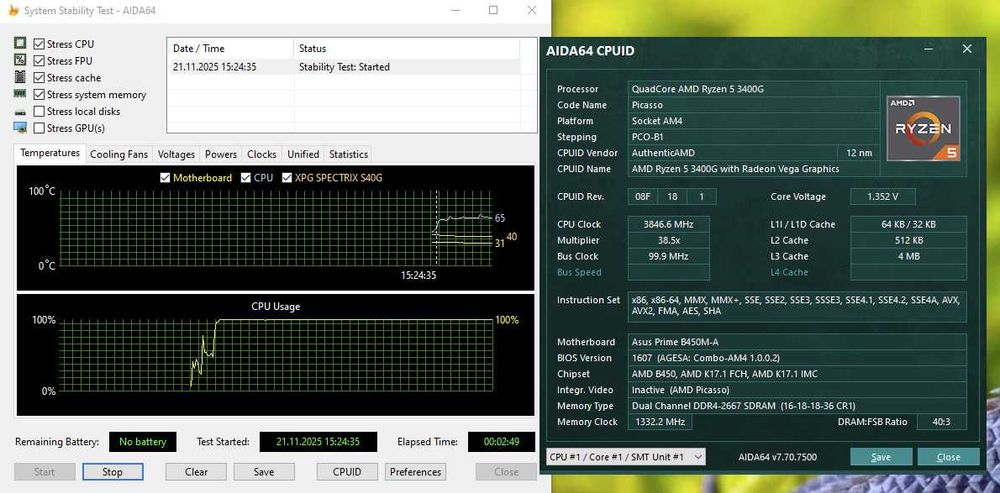Click the AMD Ryzen 5 logo image

pyautogui.click(x=923, y=128)
